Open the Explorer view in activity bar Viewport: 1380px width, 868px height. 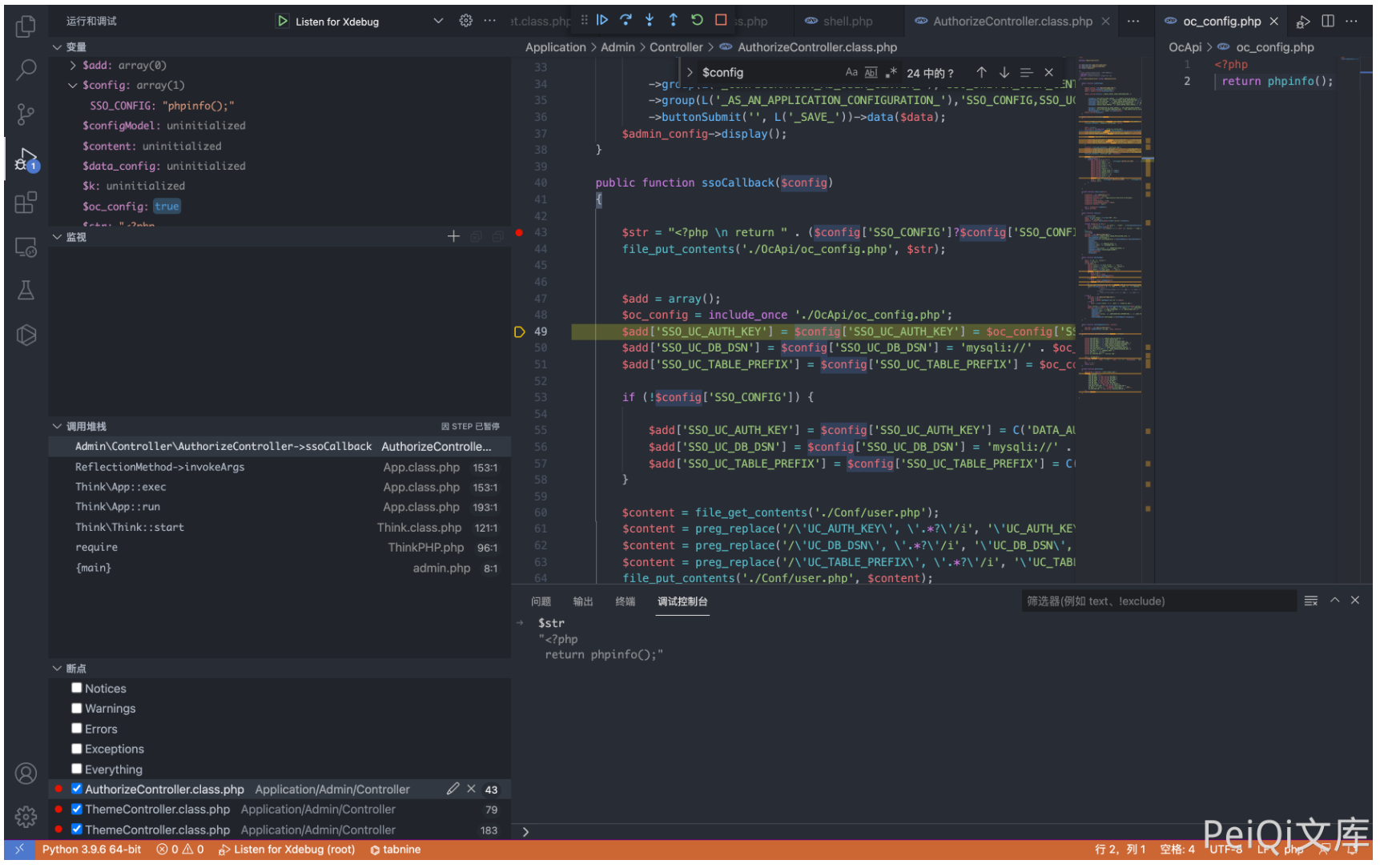(x=26, y=26)
